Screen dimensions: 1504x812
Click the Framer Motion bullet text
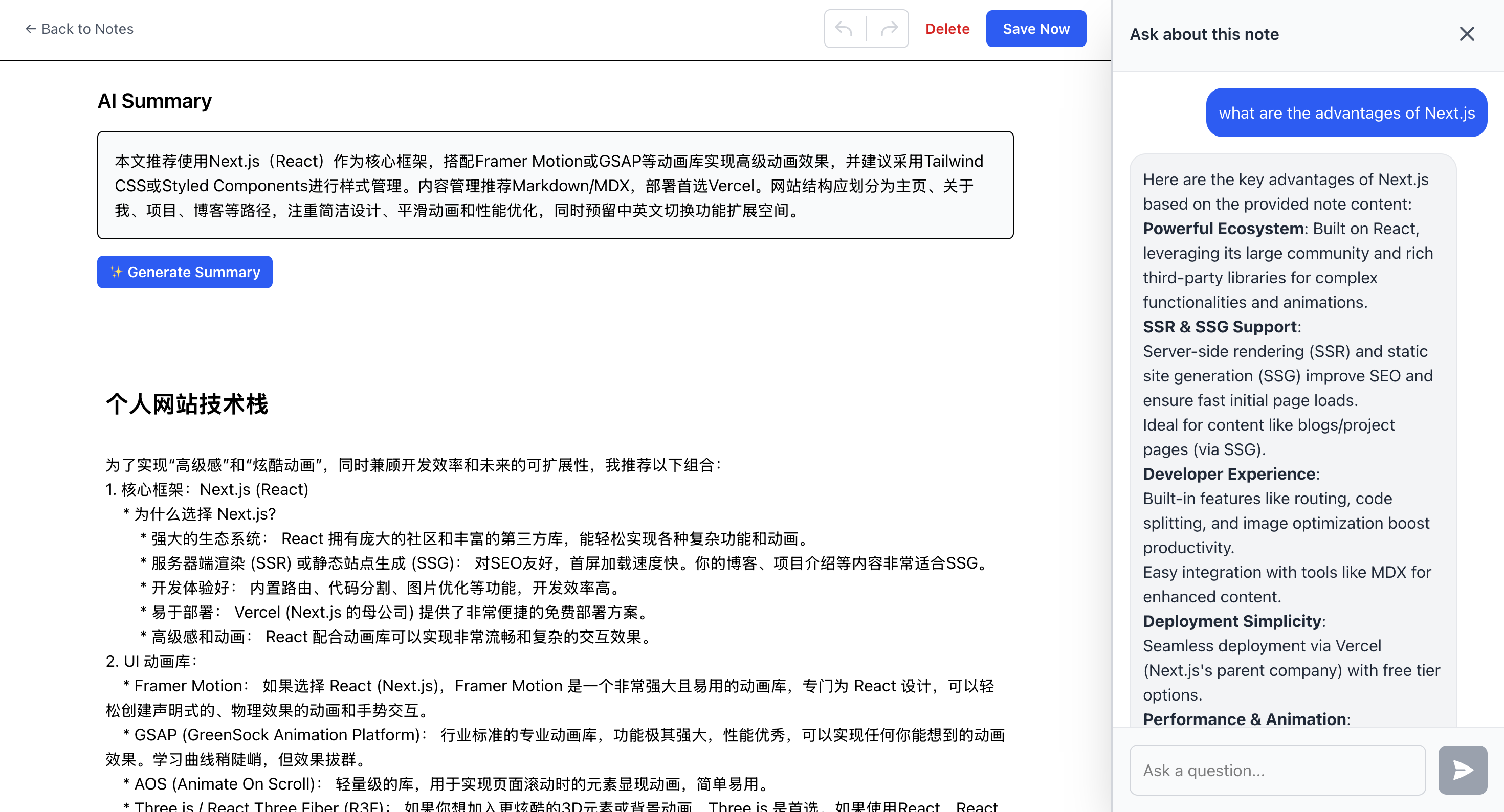[x=549, y=697]
